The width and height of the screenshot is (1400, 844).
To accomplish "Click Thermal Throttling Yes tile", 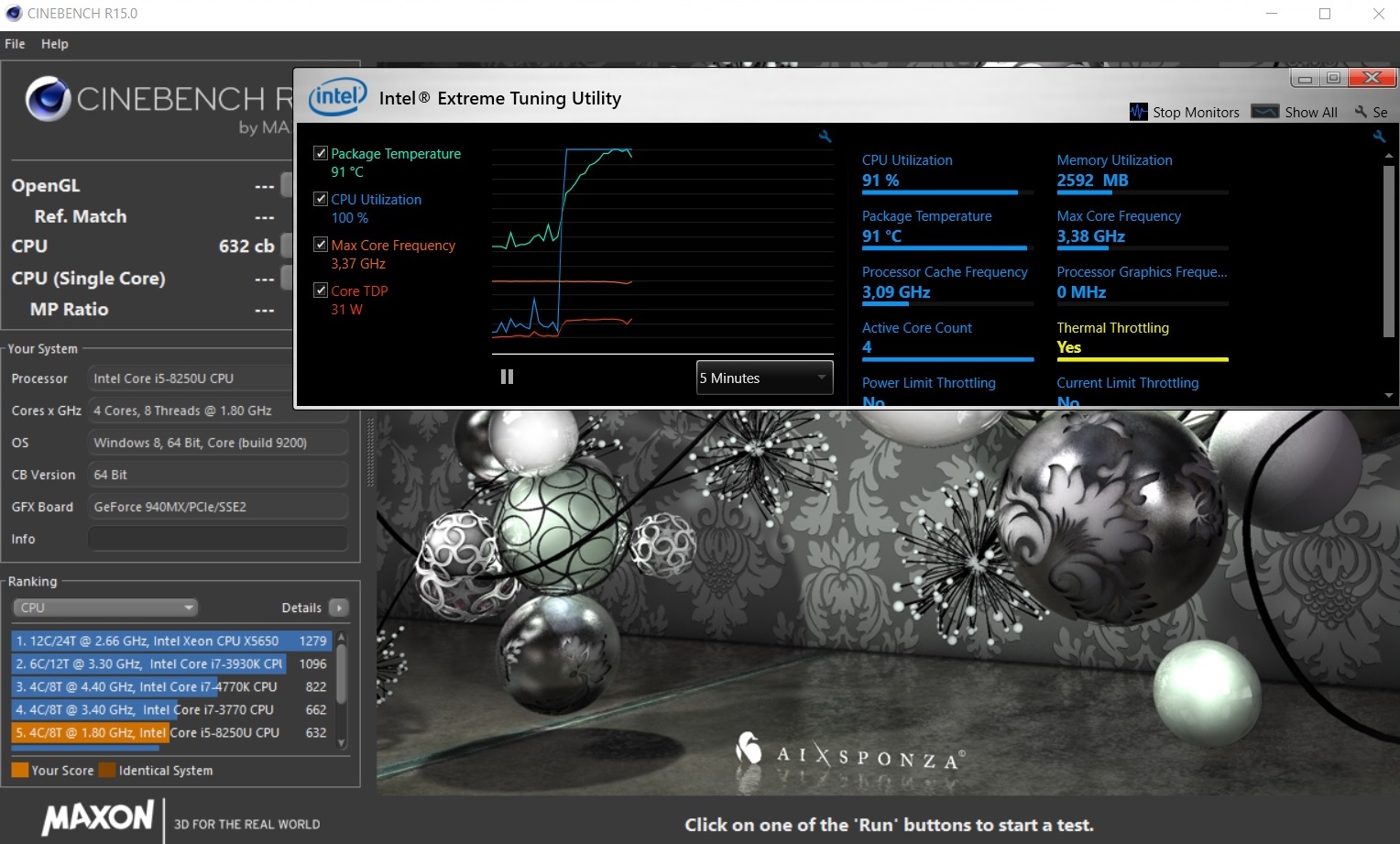I will pyautogui.click(x=1142, y=340).
